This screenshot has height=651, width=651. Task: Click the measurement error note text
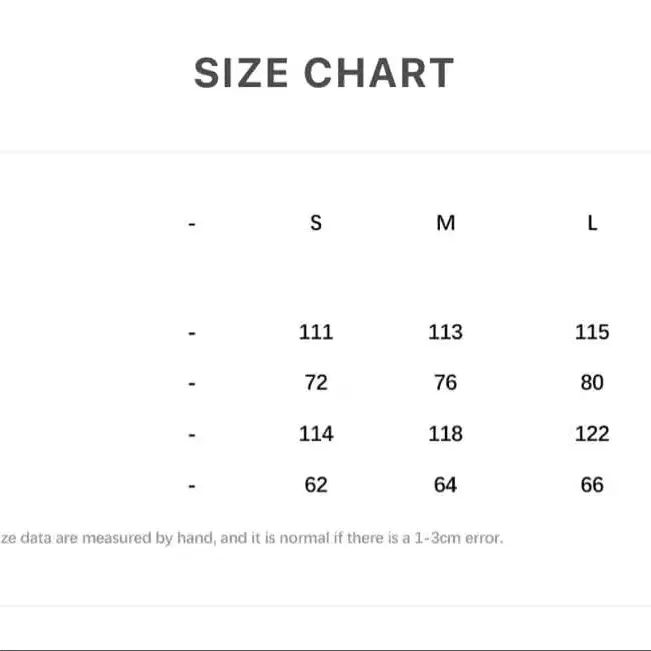(x=252, y=538)
